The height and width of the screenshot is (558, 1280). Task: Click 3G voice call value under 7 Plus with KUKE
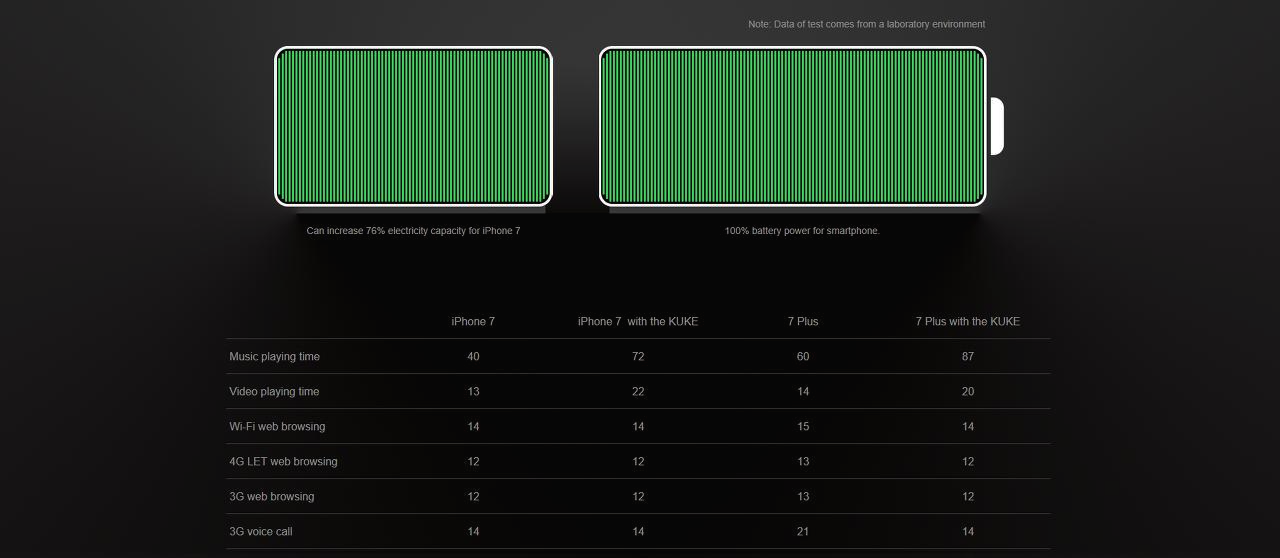(x=968, y=531)
